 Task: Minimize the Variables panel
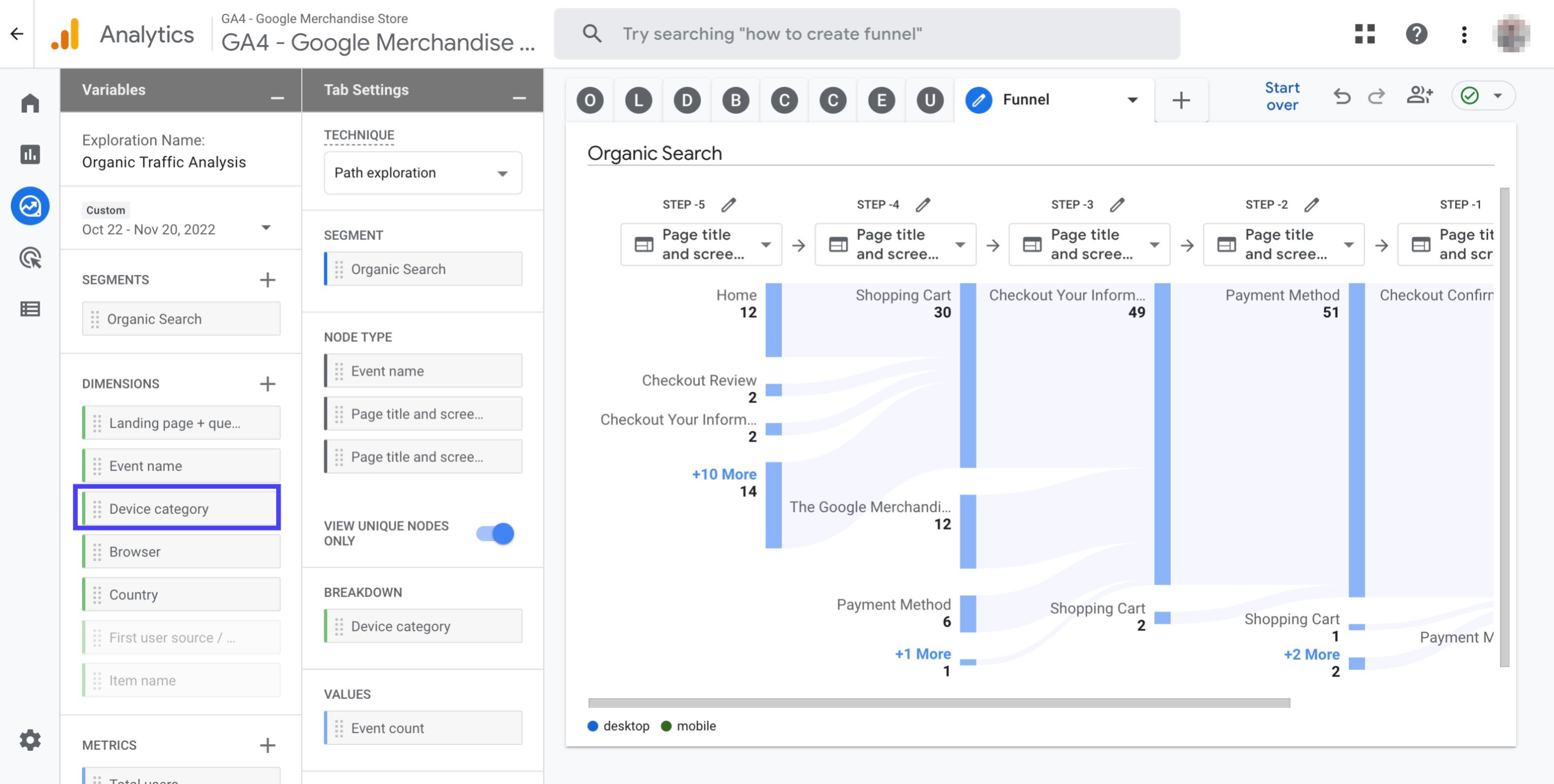[x=278, y=98]
